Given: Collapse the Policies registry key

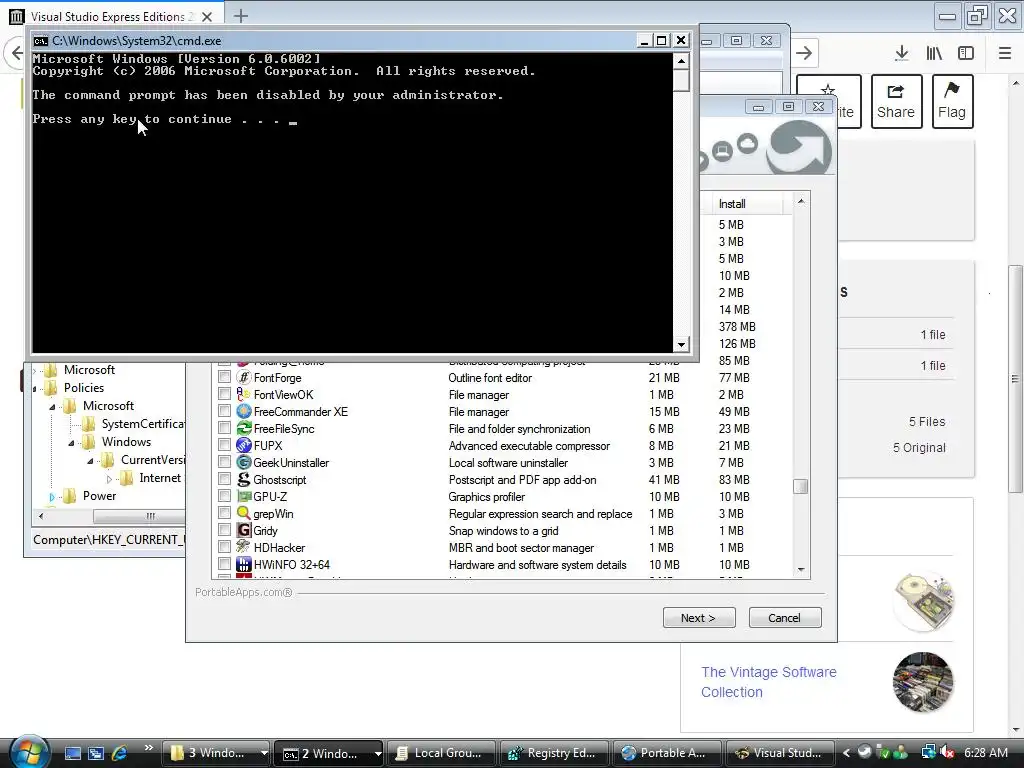Looking at the screenshot, I should pos(35,389).
